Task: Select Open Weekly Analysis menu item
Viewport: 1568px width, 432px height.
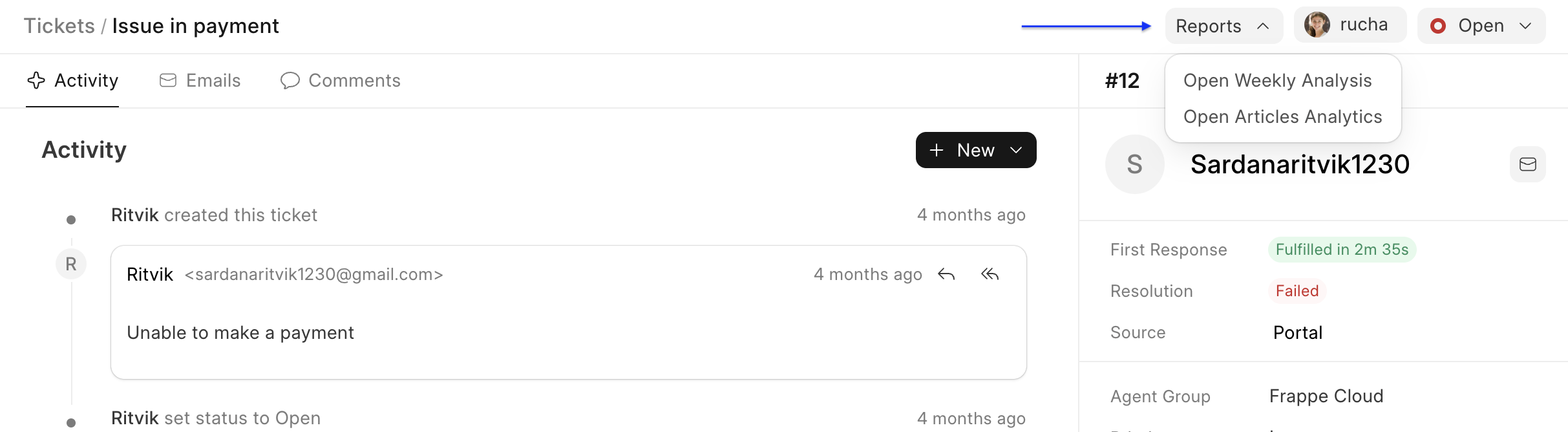Action: [x=1277, y=81]
